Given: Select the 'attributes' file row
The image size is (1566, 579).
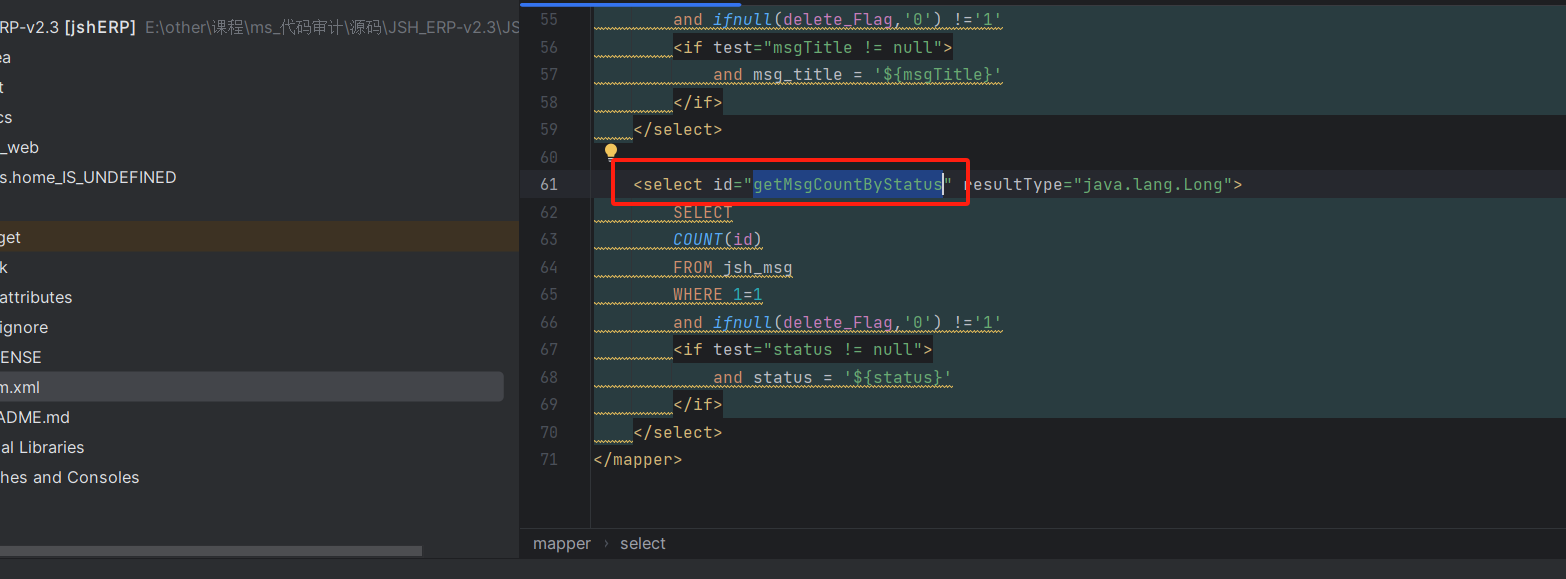Looking at the screenshot, I should click(x=251, y=297).
